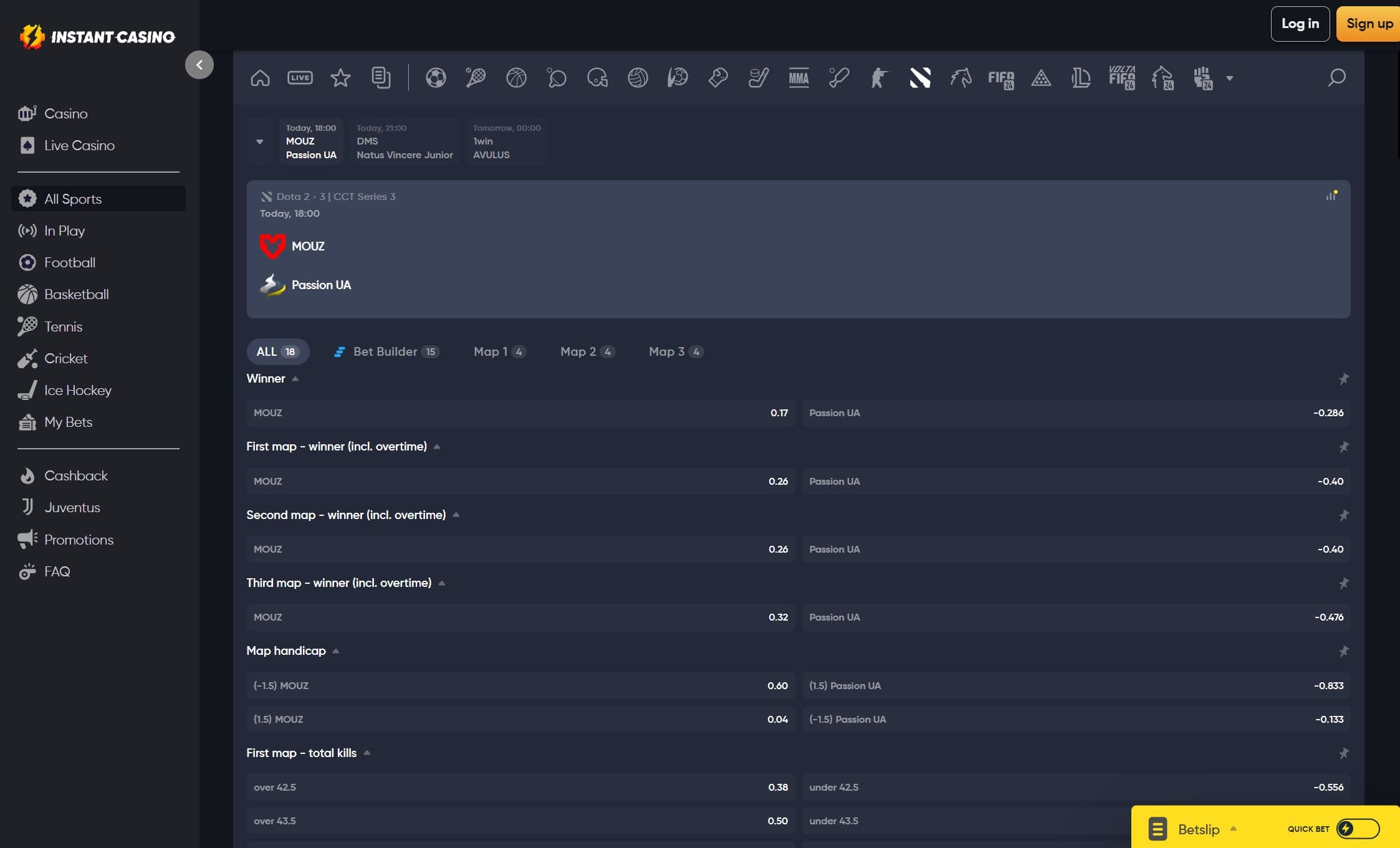This screenshot has width=1400, height=848.
Task: Open DMS vs Natus Vincere Junior match
Action: click(x=405, y=141)
